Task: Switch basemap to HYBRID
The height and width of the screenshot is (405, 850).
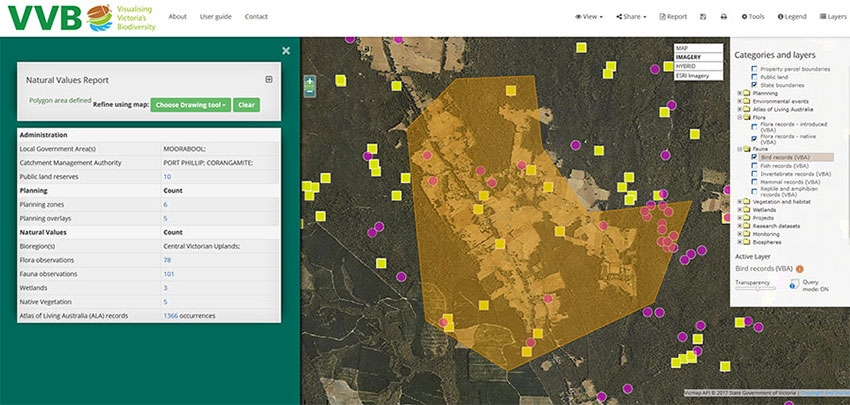Action: [x=698, y=66]
